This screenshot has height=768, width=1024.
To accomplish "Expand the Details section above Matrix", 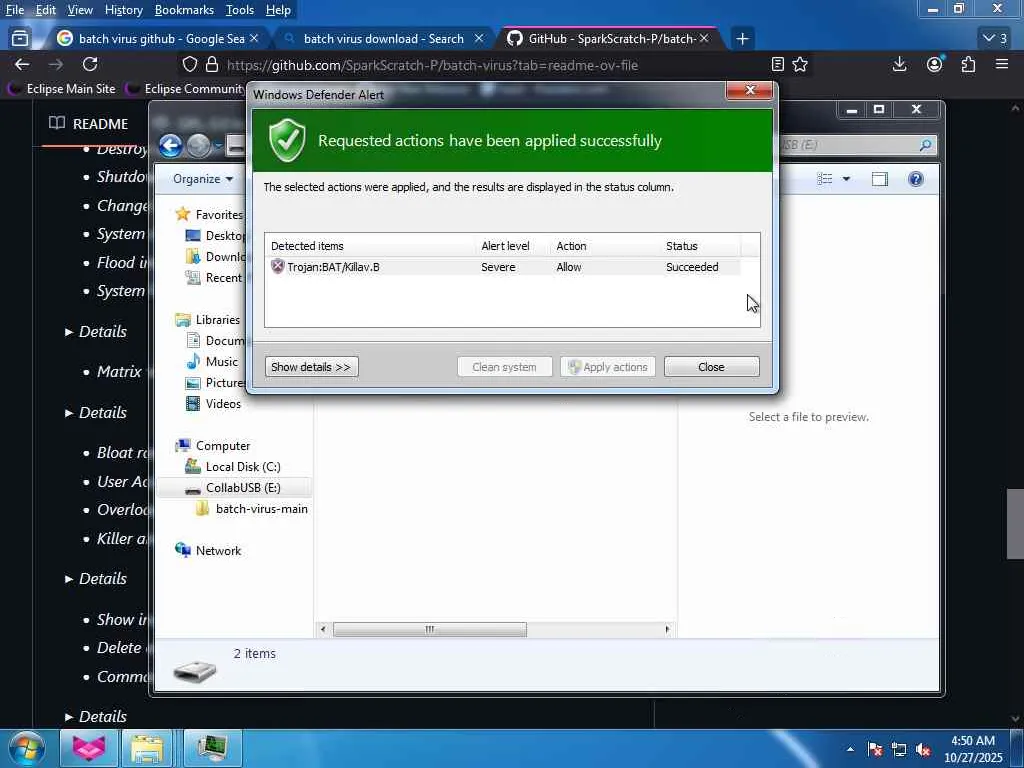I will point(95,331).
